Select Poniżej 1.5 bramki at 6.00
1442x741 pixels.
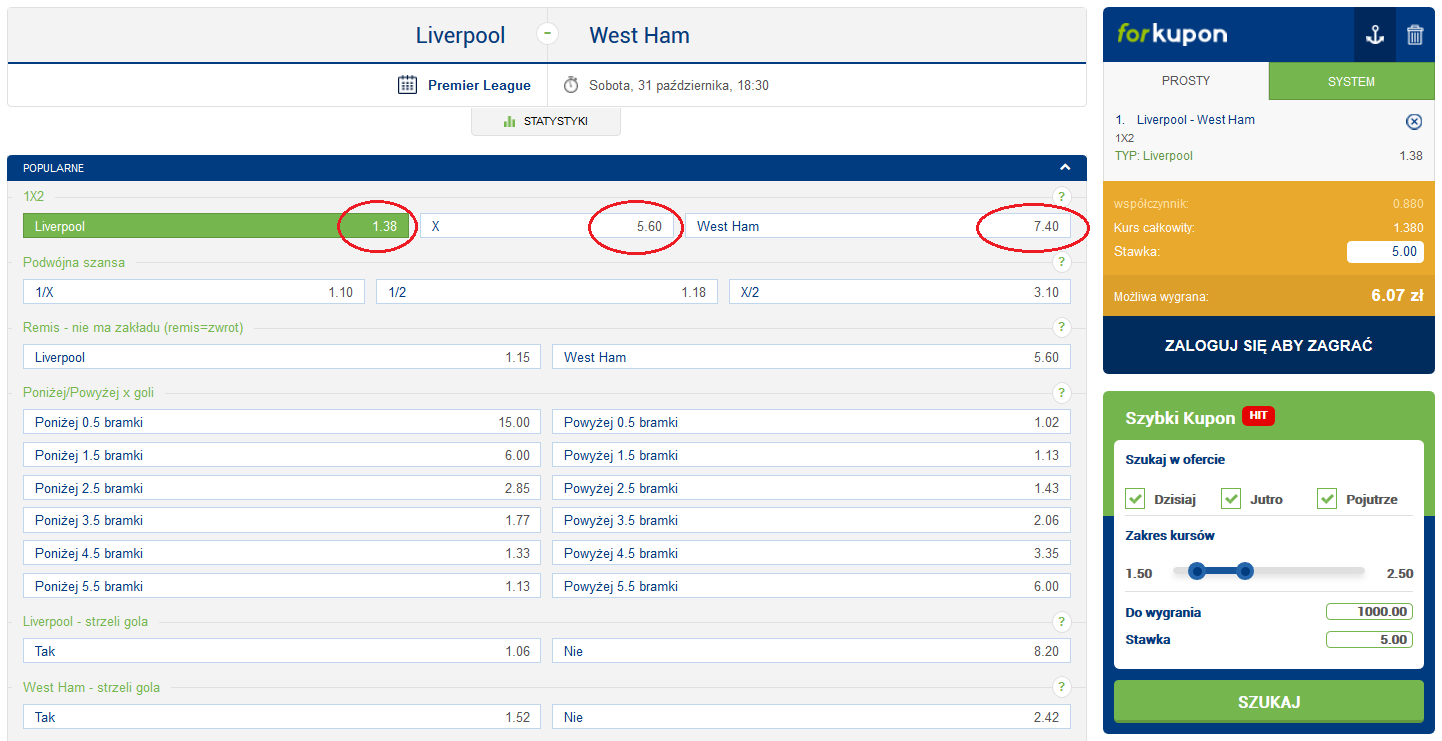[x=282, y=455]
